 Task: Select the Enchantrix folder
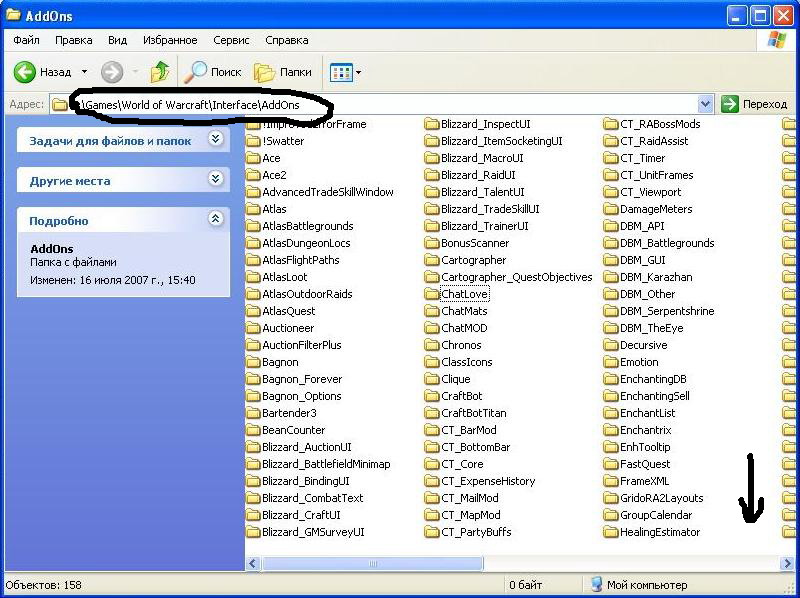[x=637, y=430]
